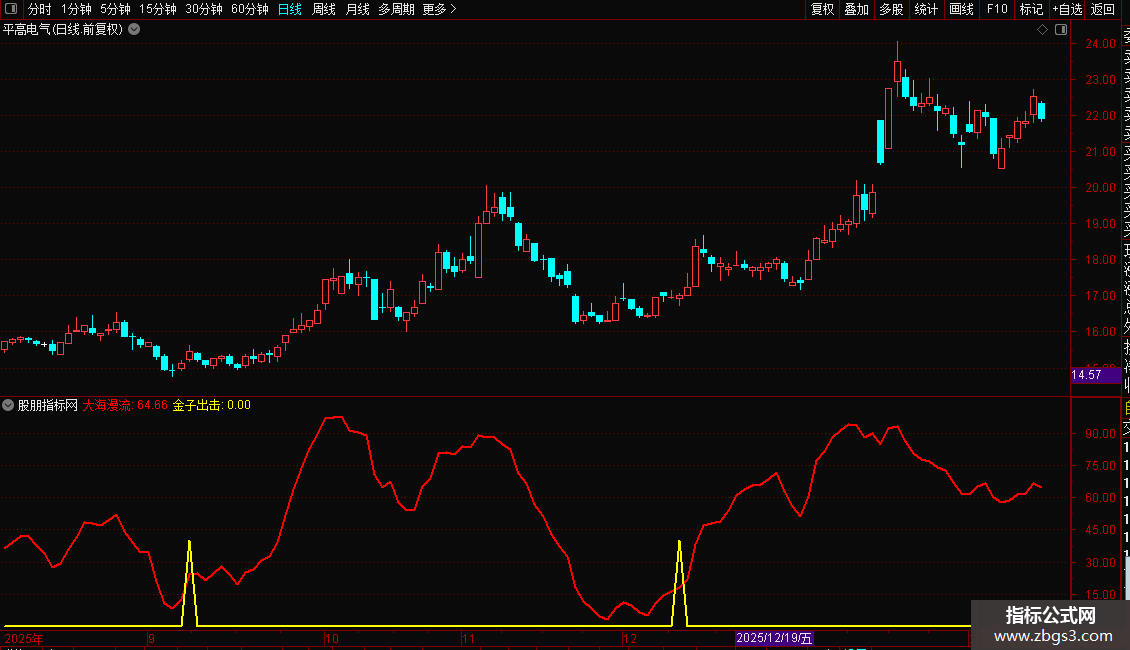Click the 大海漫流: 64.66 indicator value
The height and width of the screenshot is (650, 1130).
pos(125,405)
